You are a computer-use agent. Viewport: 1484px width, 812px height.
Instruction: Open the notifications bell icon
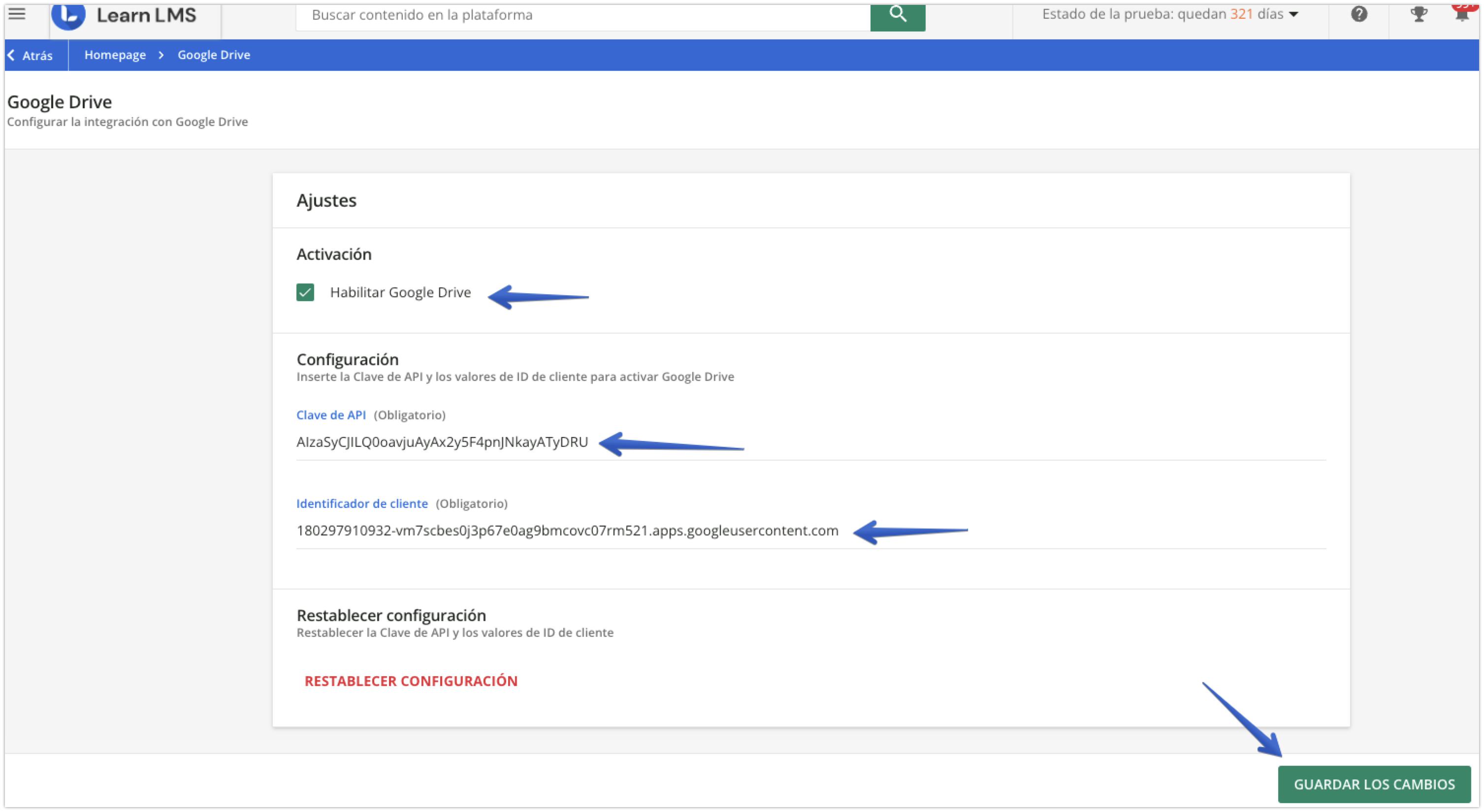tap(1462, 13)
